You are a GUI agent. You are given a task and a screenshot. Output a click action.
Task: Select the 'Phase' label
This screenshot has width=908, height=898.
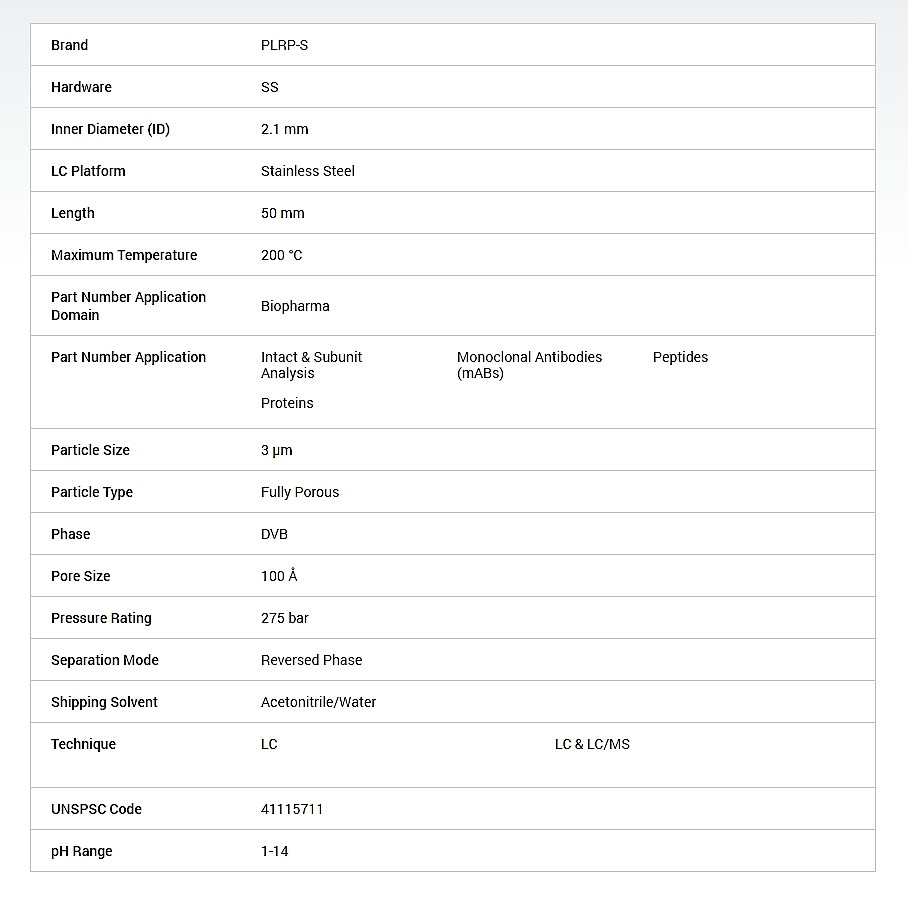coord(71,534)
